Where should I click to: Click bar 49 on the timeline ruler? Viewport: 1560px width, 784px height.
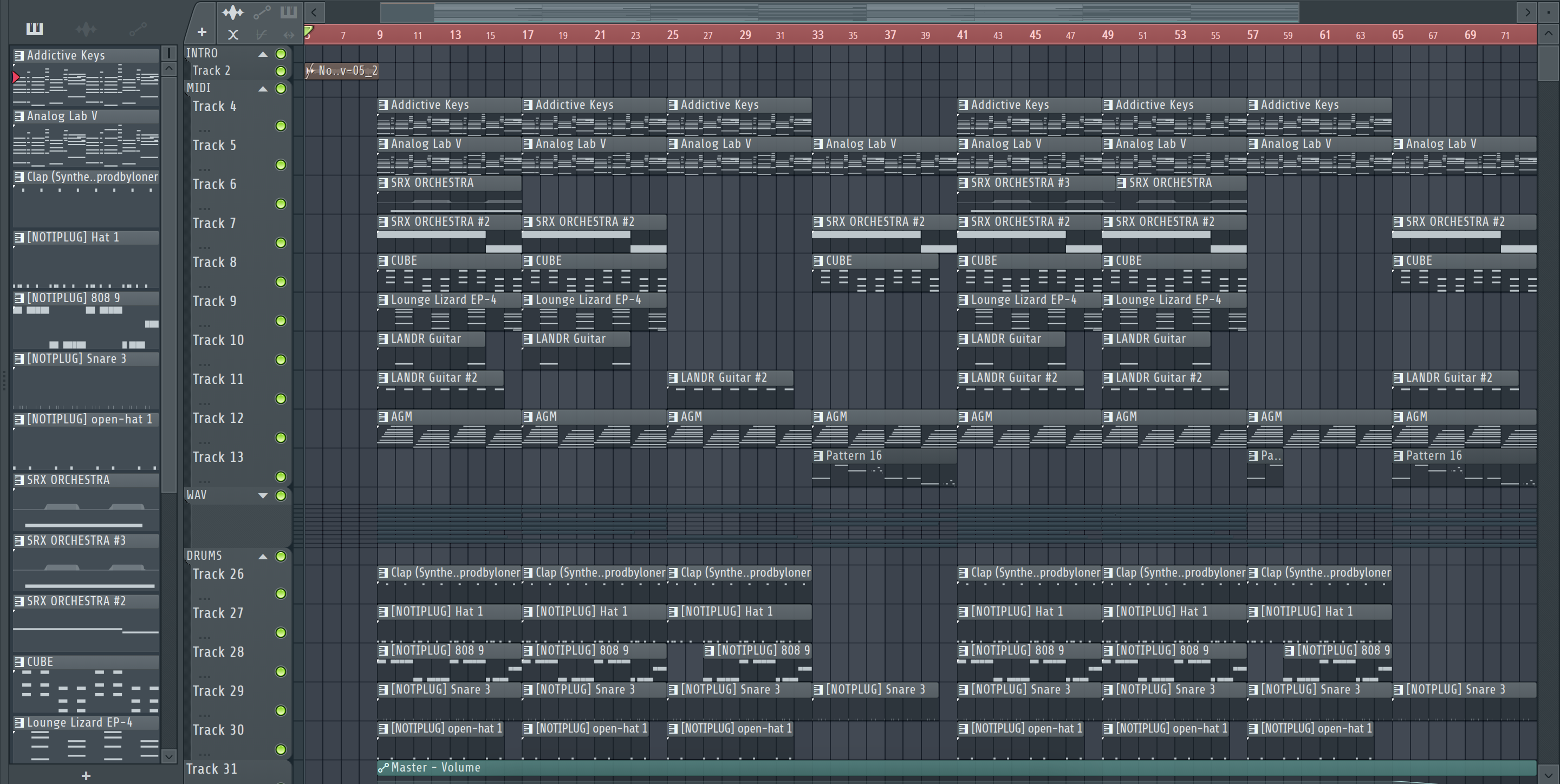click(x=1108, y=35)
